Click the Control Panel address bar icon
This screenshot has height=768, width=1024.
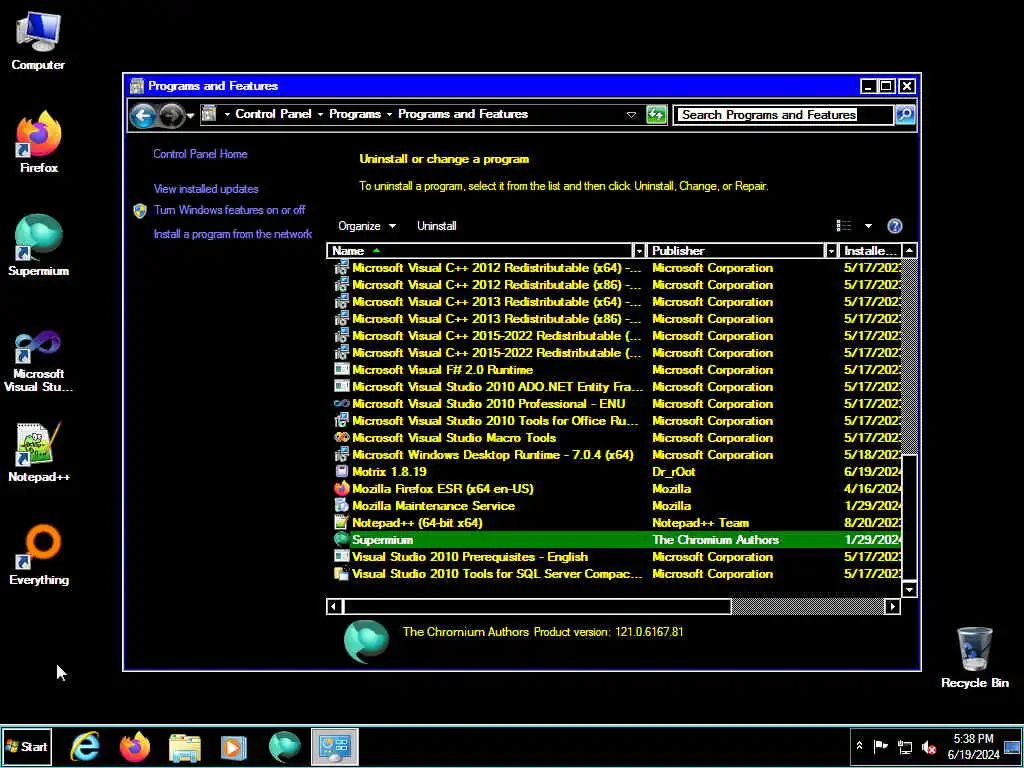pyautogui.click(x=209, y=114)
